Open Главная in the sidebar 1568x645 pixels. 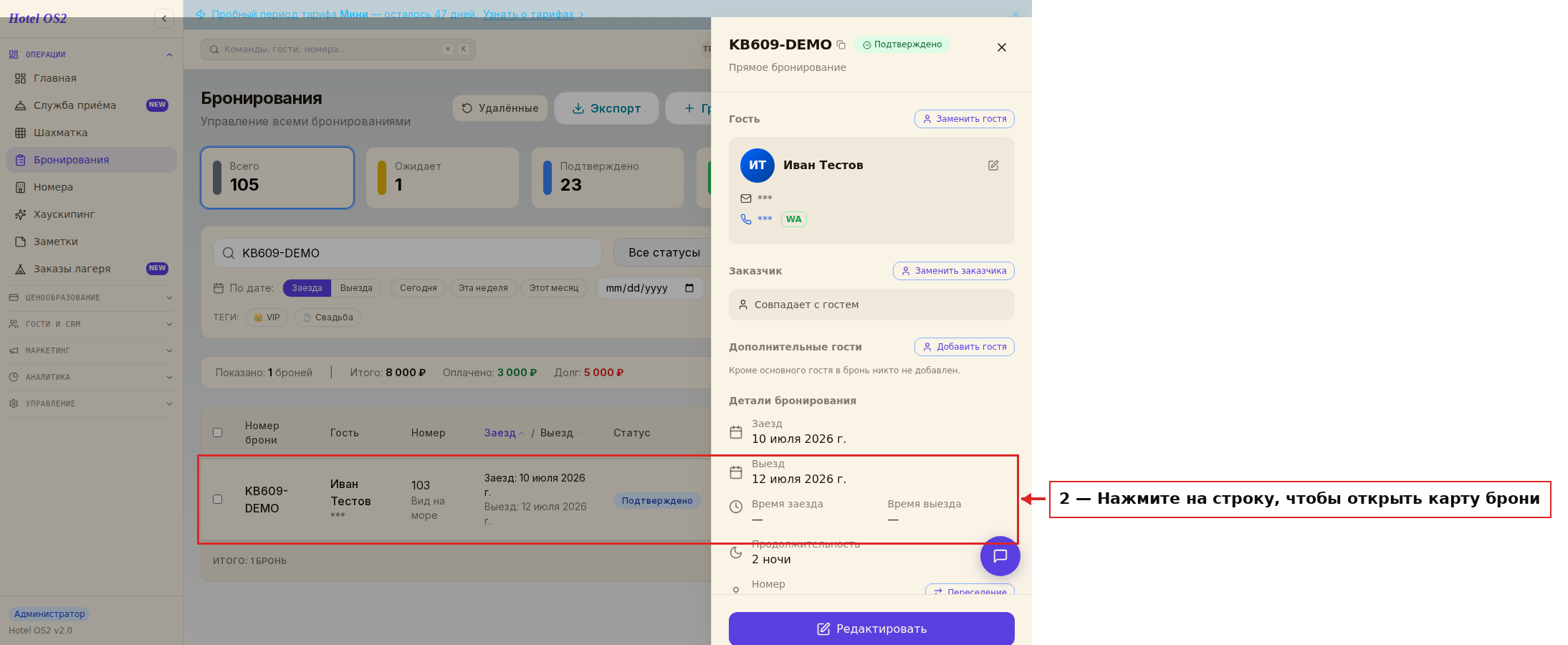point(91,78)
